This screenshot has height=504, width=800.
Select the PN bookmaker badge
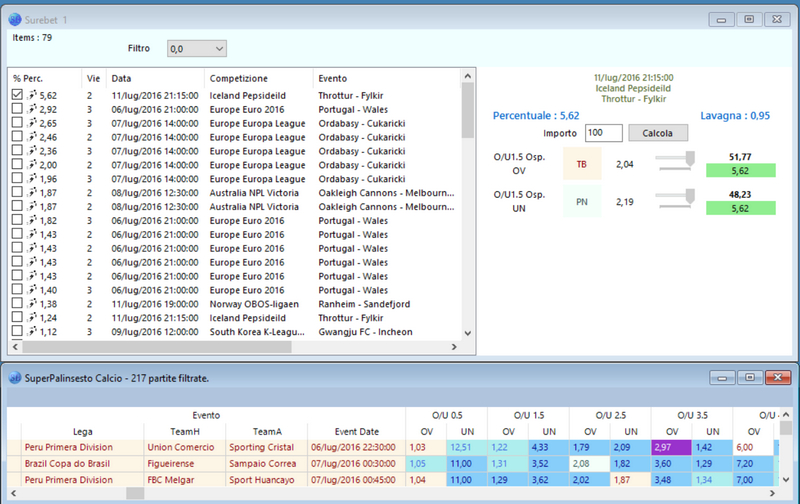click(x=581, y=201)
